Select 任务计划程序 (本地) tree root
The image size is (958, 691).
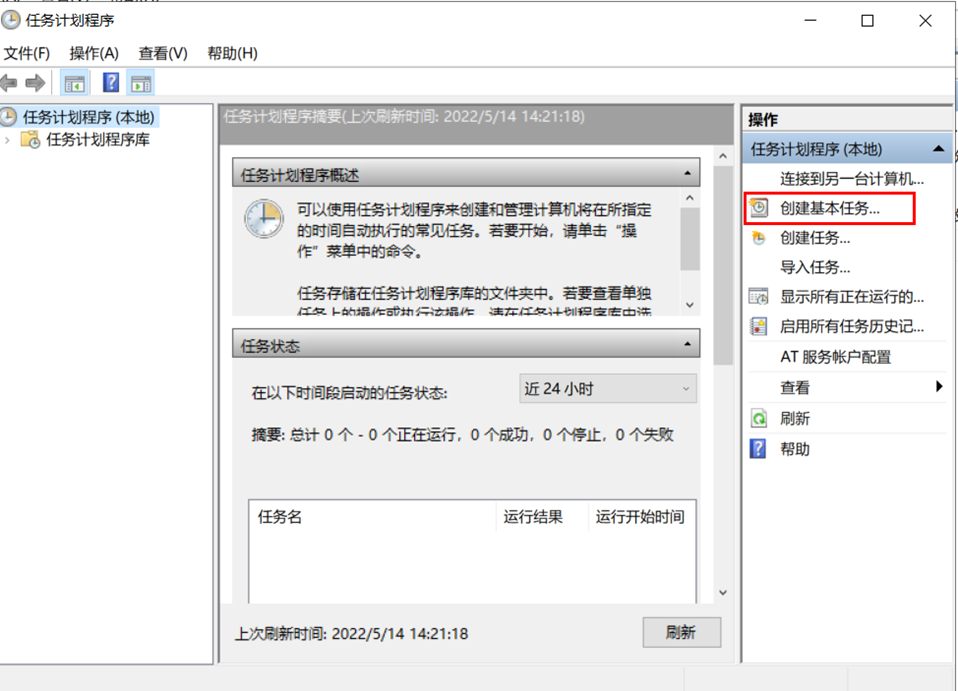(88, 117)
